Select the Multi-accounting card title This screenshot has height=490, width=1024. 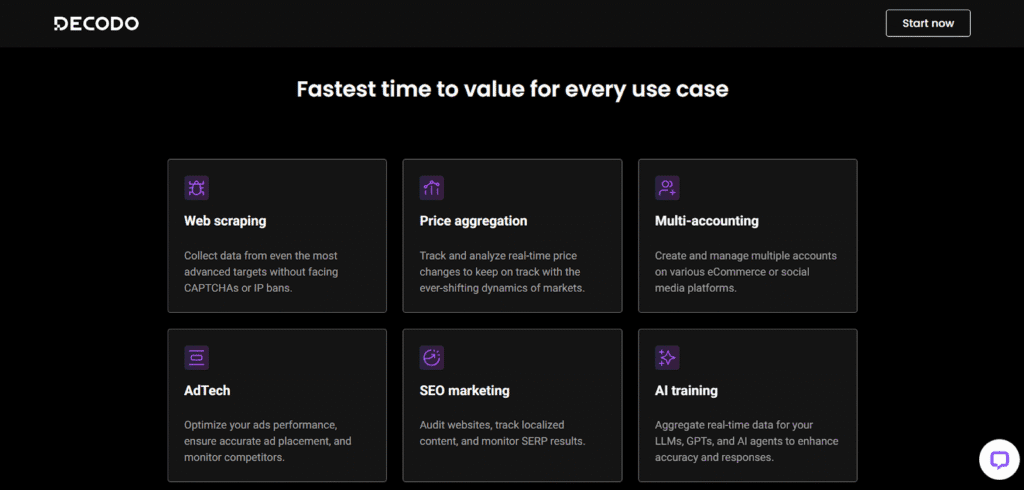[706, 221]
